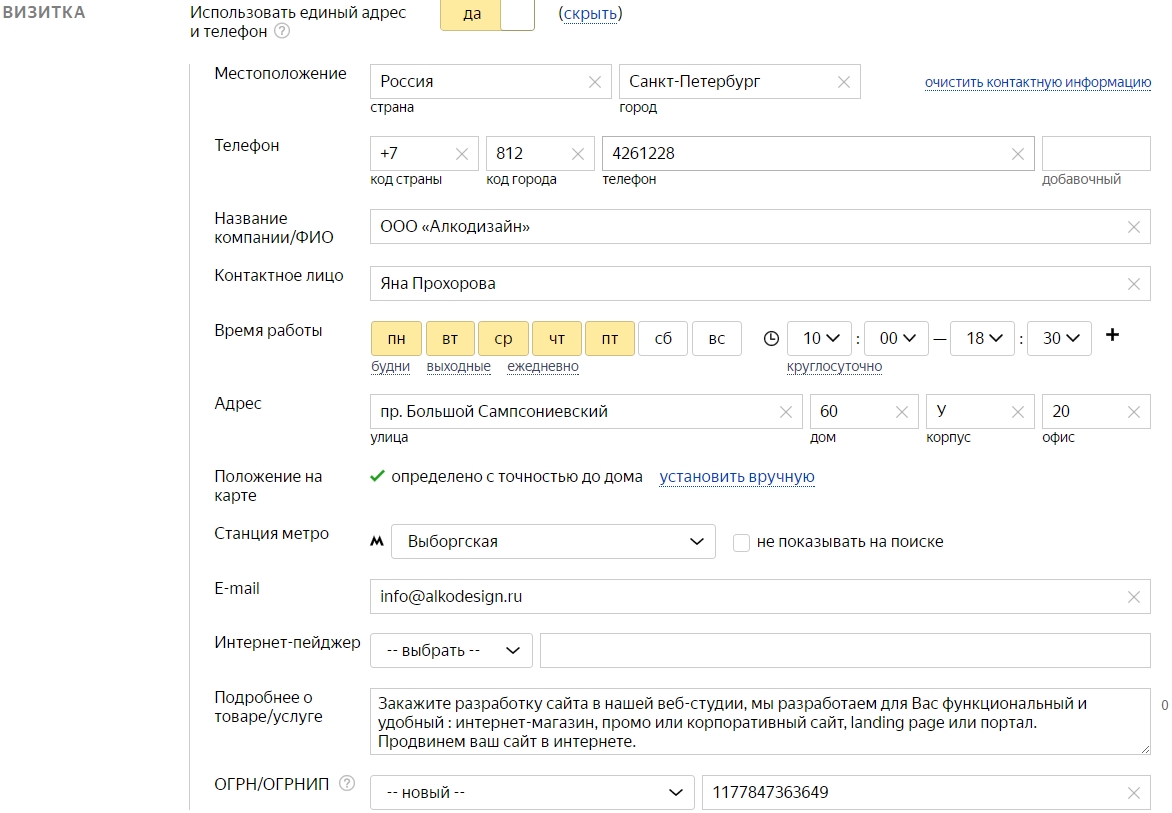Screen dimensions: 1172x813
Task: Toggle Monday (пн) working day
Action: (396, 339)
